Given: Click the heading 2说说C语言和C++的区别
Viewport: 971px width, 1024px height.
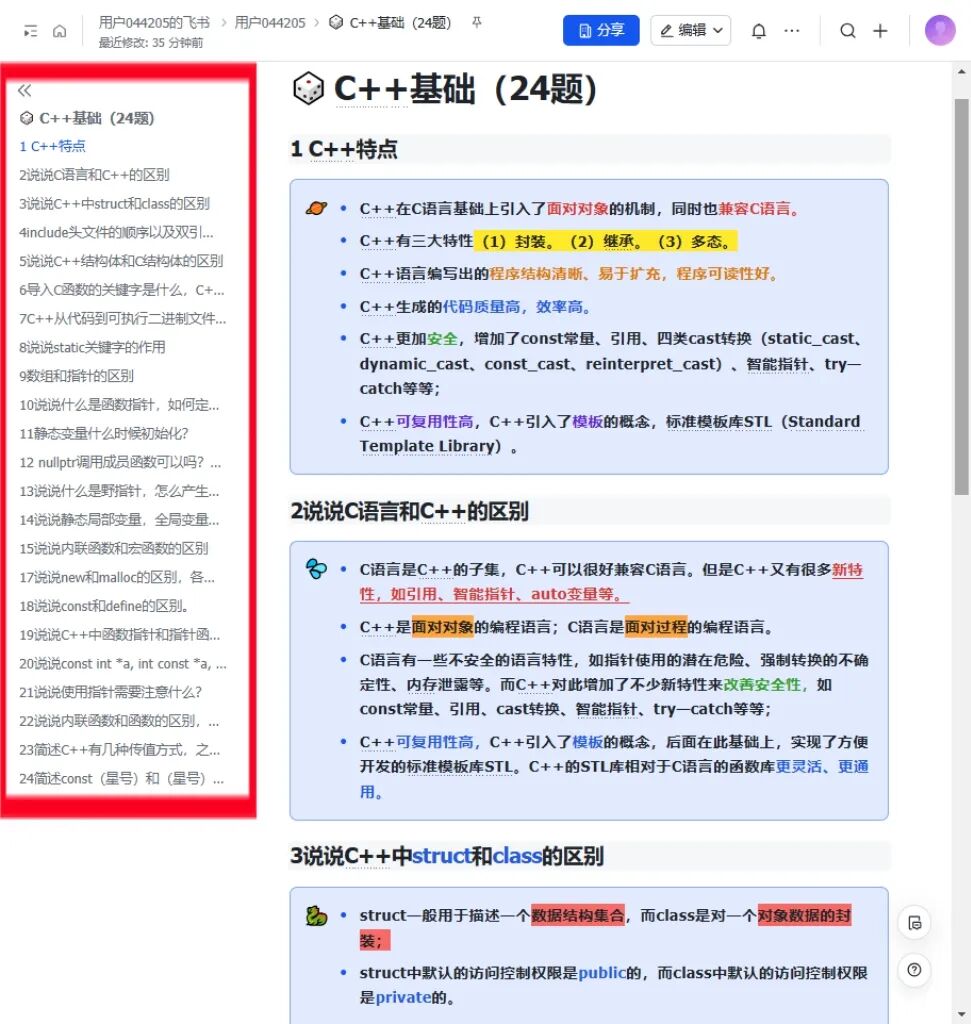Looking at the screenshot, I should [x=409, y=511].
